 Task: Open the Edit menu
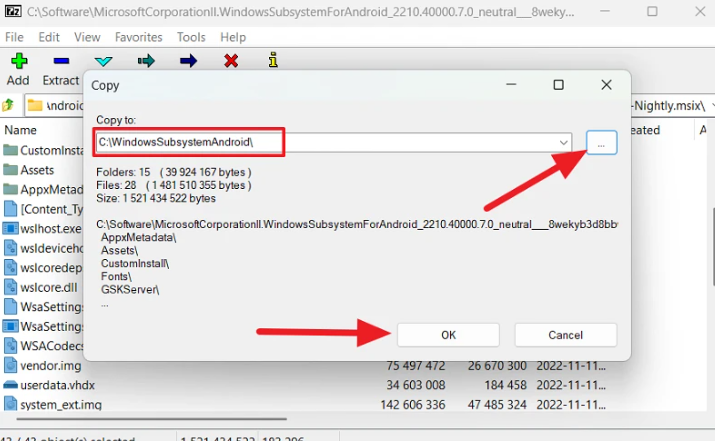pyautogui.click(x=49, y=37)
